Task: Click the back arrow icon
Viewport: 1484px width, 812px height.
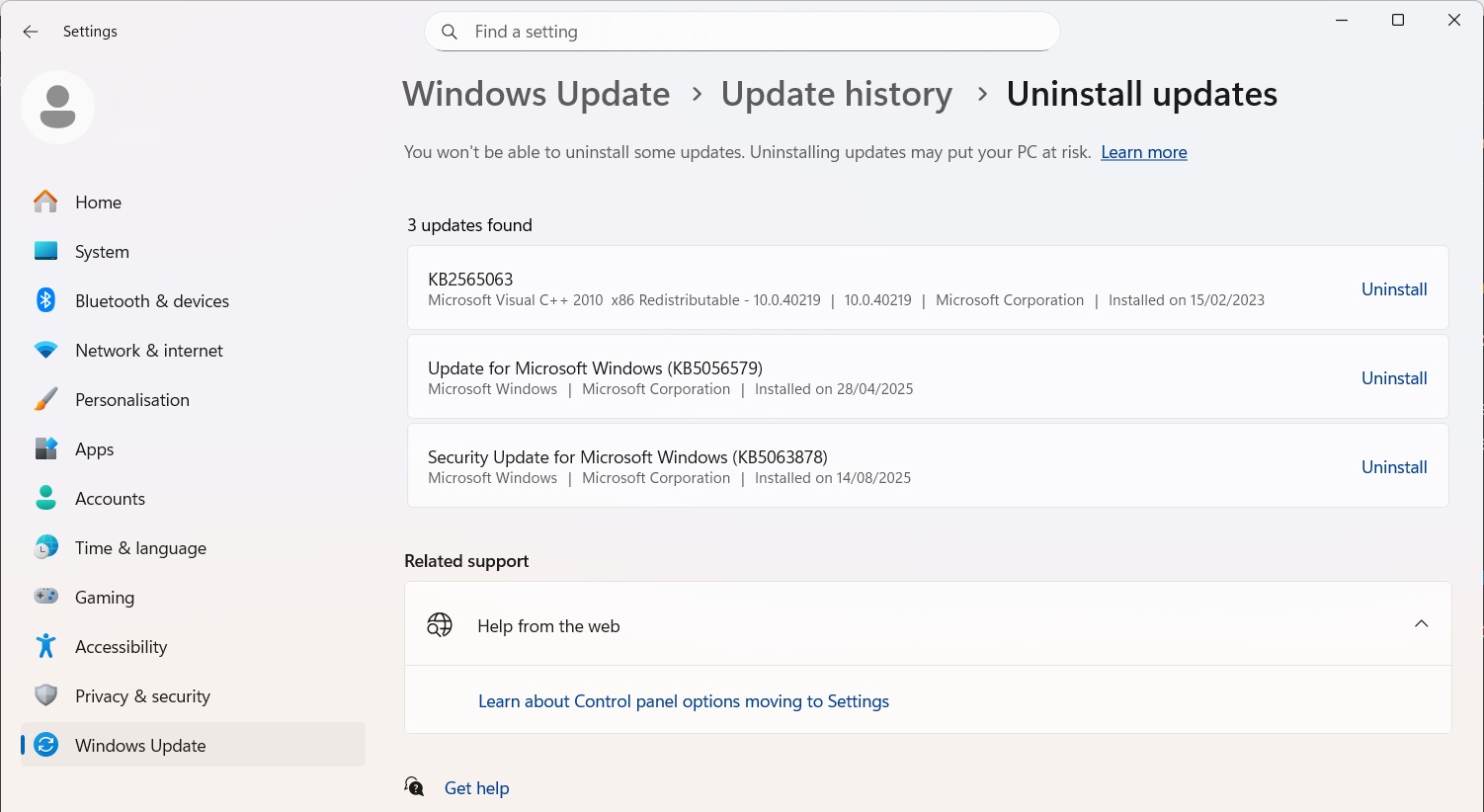Action: point(31,32)
